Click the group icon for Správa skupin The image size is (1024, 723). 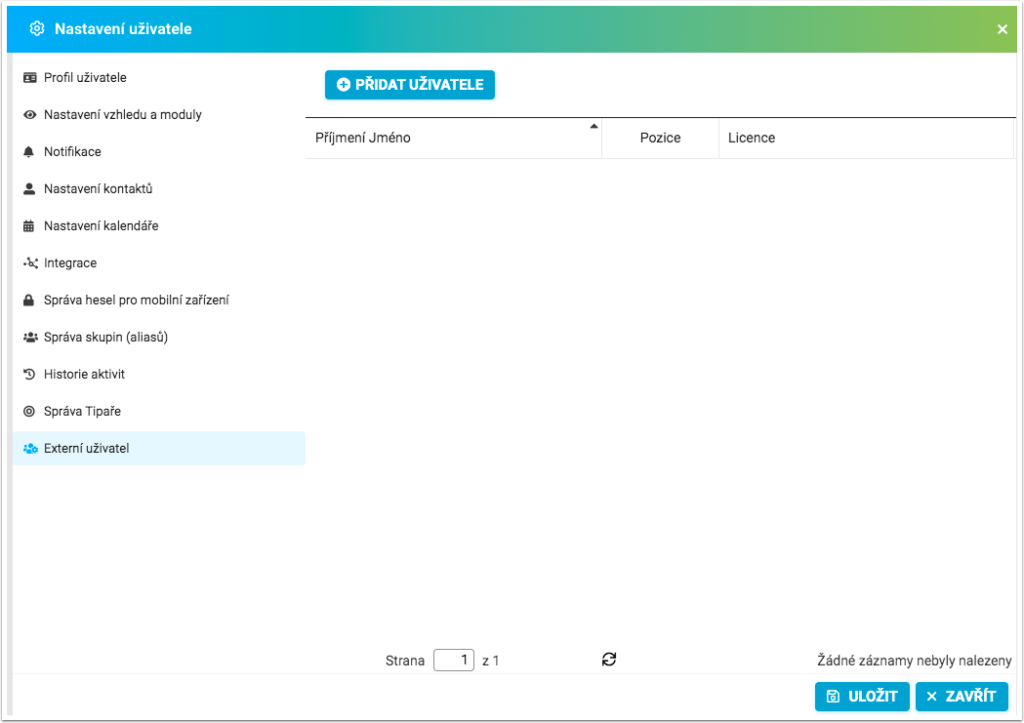click(30, 337)
